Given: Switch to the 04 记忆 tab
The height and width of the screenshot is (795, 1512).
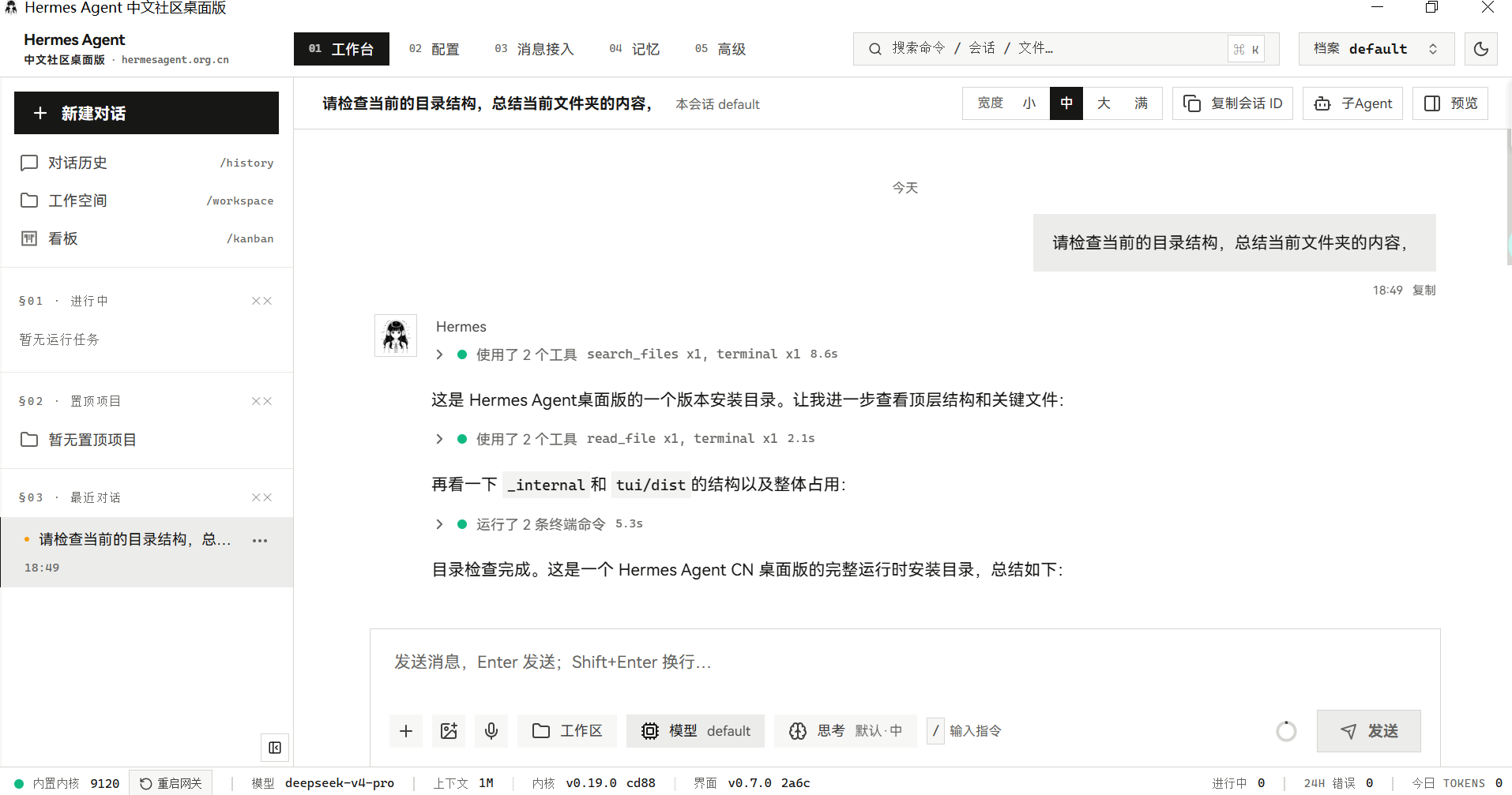Looking at the screenshot, I should click(634, 49).
